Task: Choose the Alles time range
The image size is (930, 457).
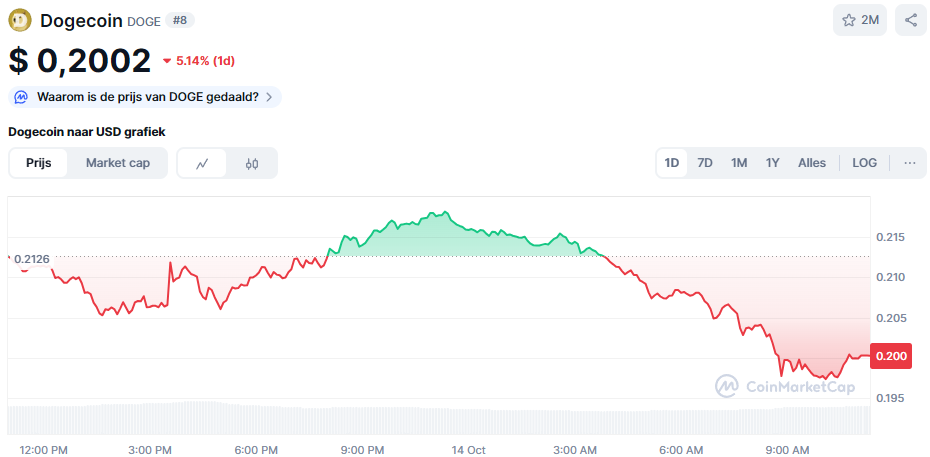Action: [x=812, y=163]
